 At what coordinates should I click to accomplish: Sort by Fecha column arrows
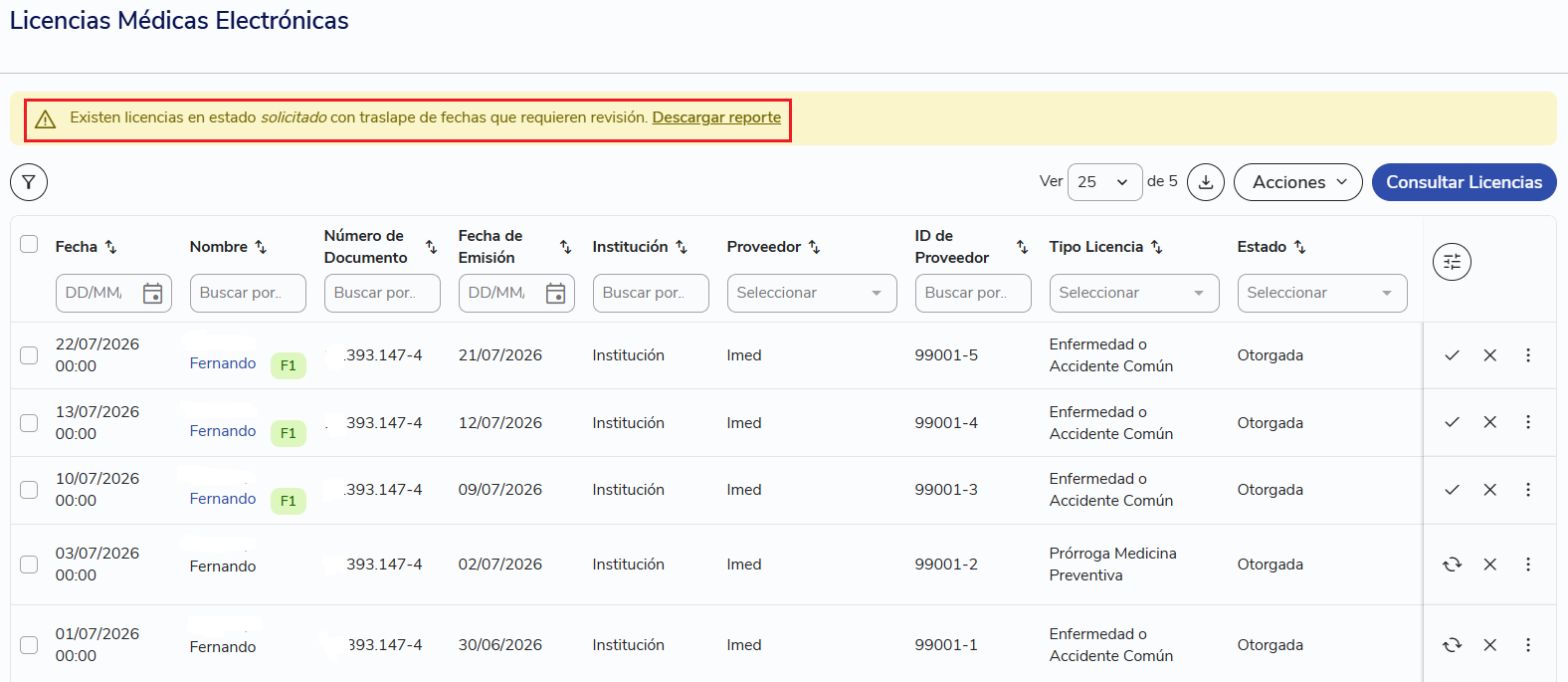point(110,247)
